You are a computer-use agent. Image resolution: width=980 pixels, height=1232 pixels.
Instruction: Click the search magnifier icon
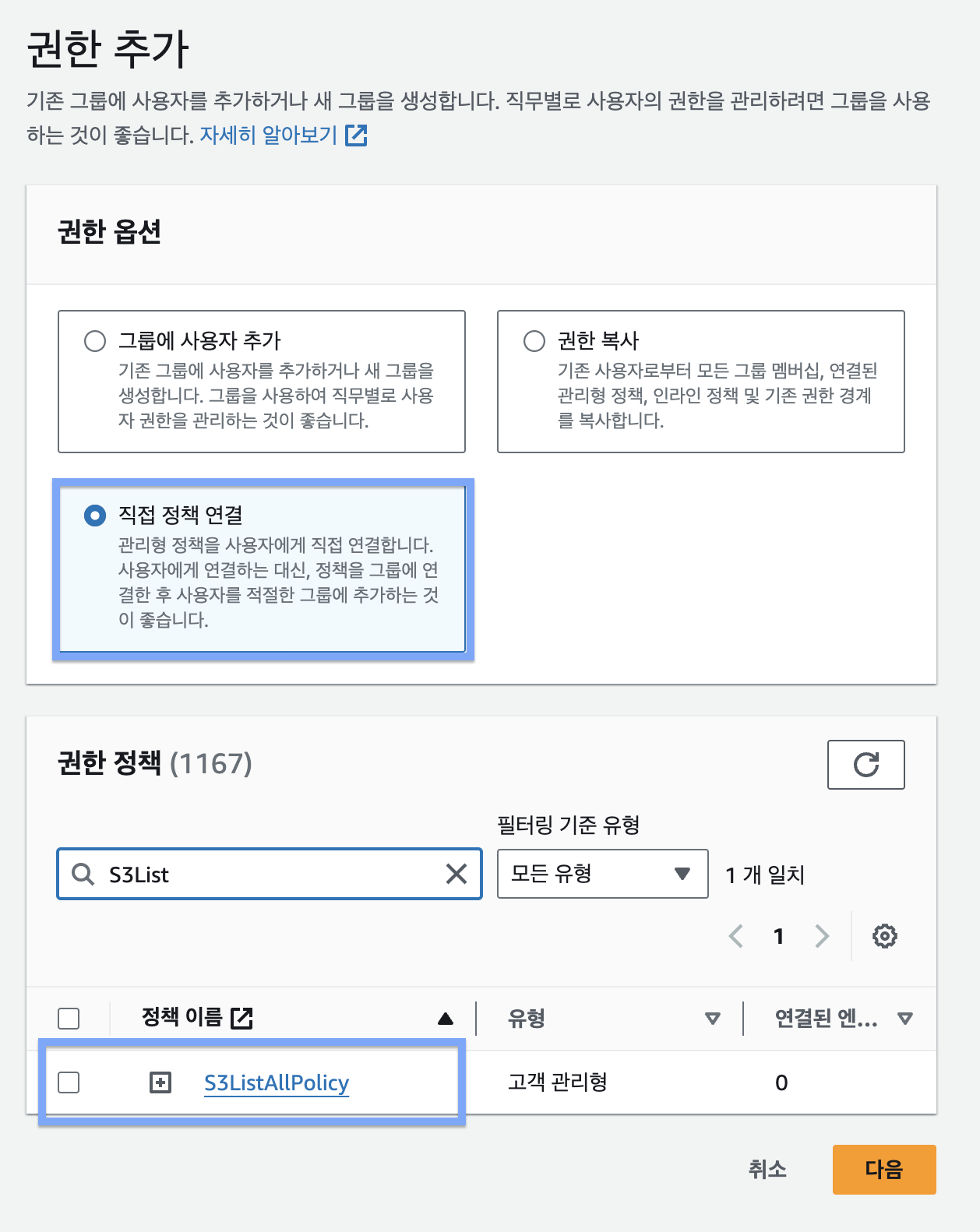tap(83, 874)
